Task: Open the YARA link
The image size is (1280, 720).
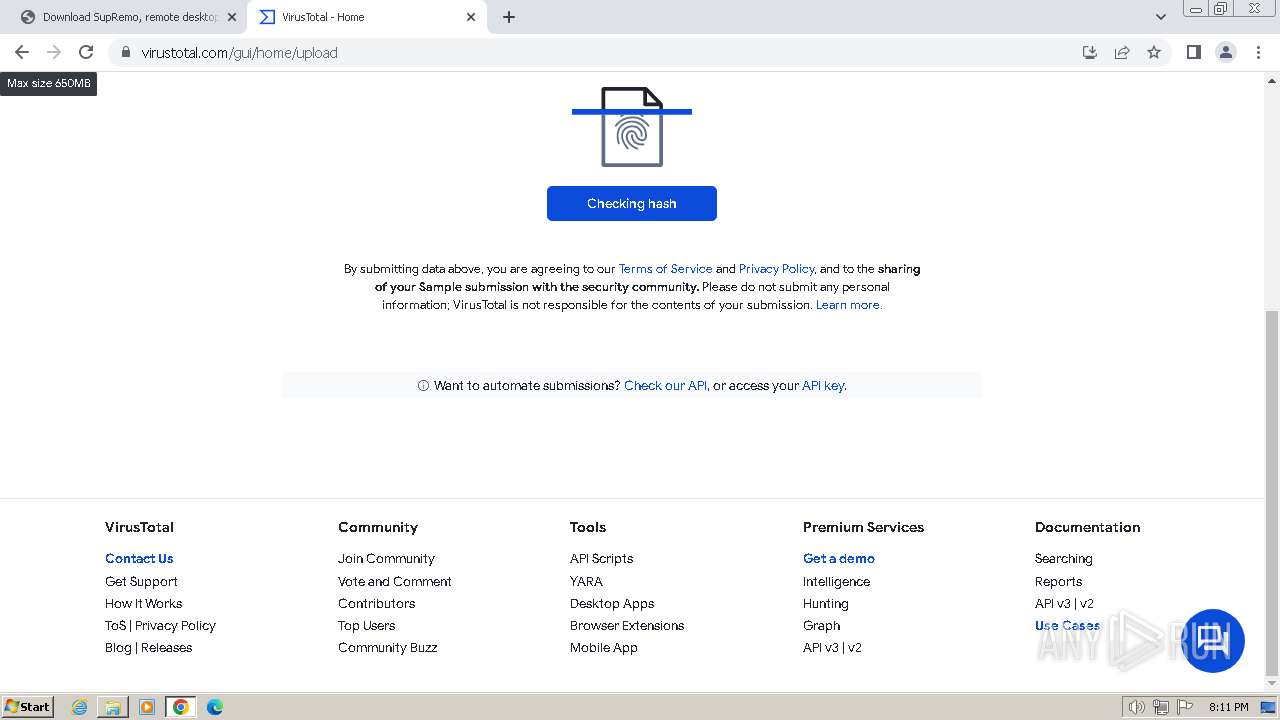Action: (586, 581)
